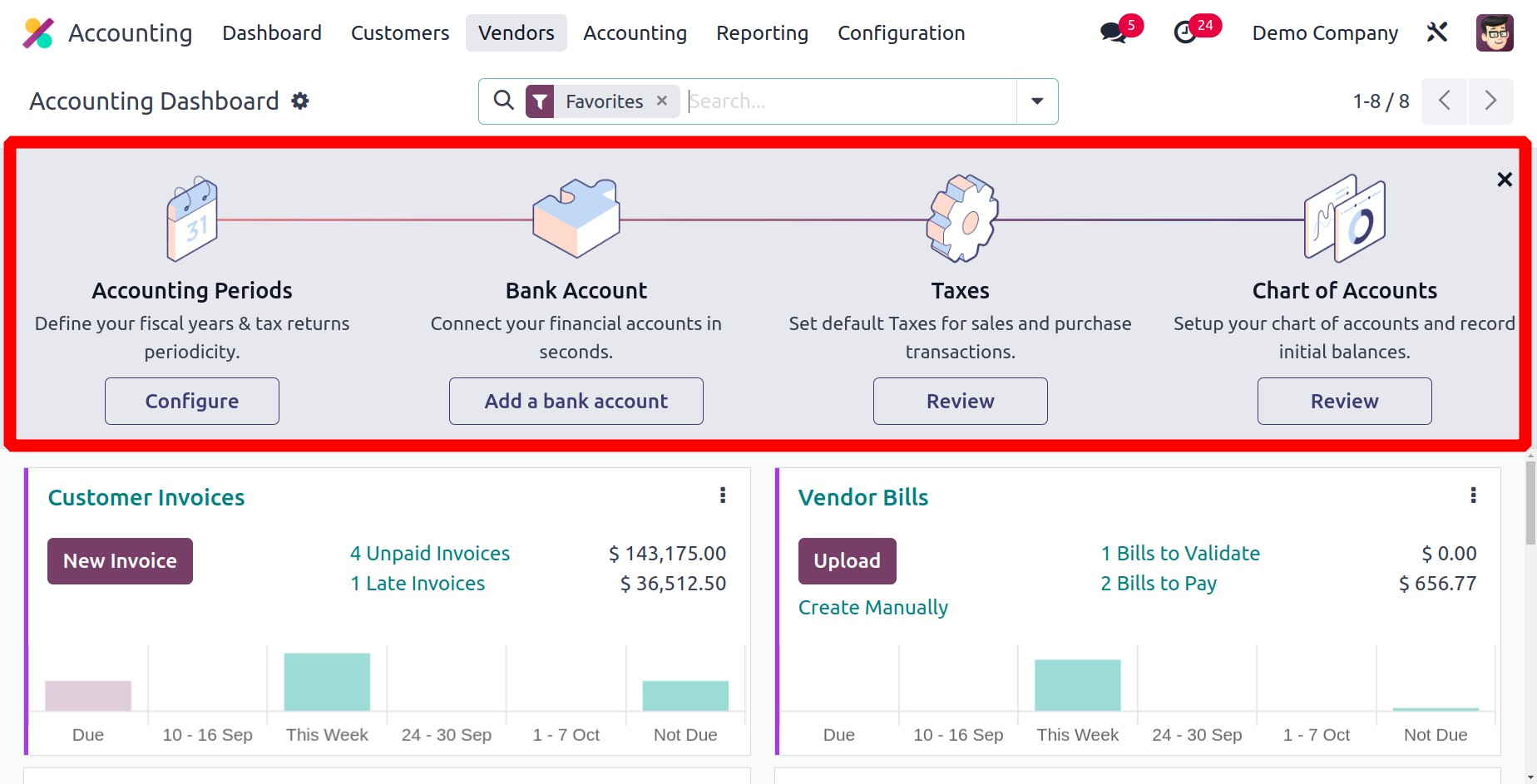This screenshot has width=1537, height=784.
Task: Click inside the search input field
Action: pyautogui.click(x=848, y=101)
